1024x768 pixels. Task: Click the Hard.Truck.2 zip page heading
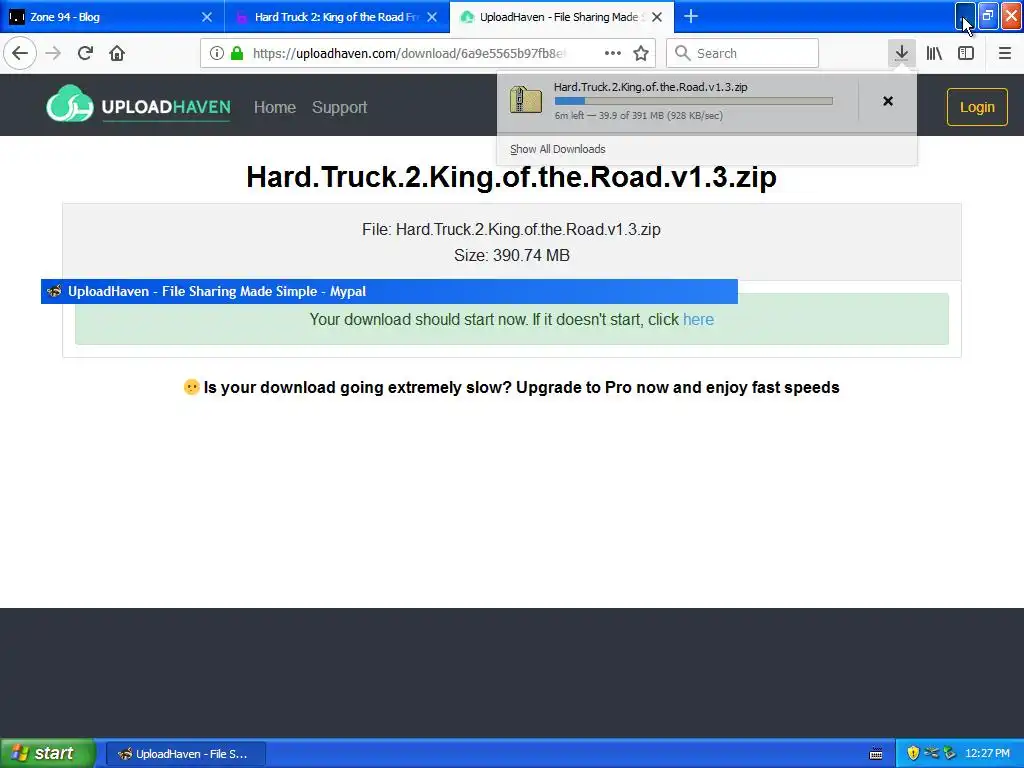[x=511, y=177]
